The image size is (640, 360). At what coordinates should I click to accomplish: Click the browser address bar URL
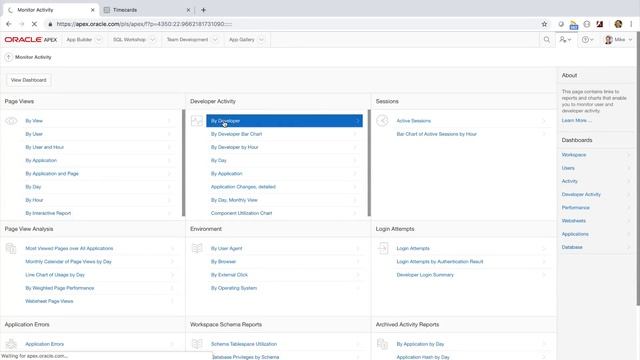click(x=144, y=24)
